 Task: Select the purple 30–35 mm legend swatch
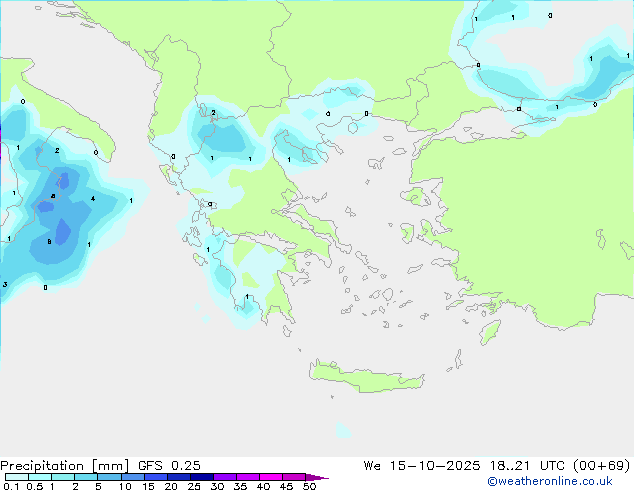pos(225,477)
